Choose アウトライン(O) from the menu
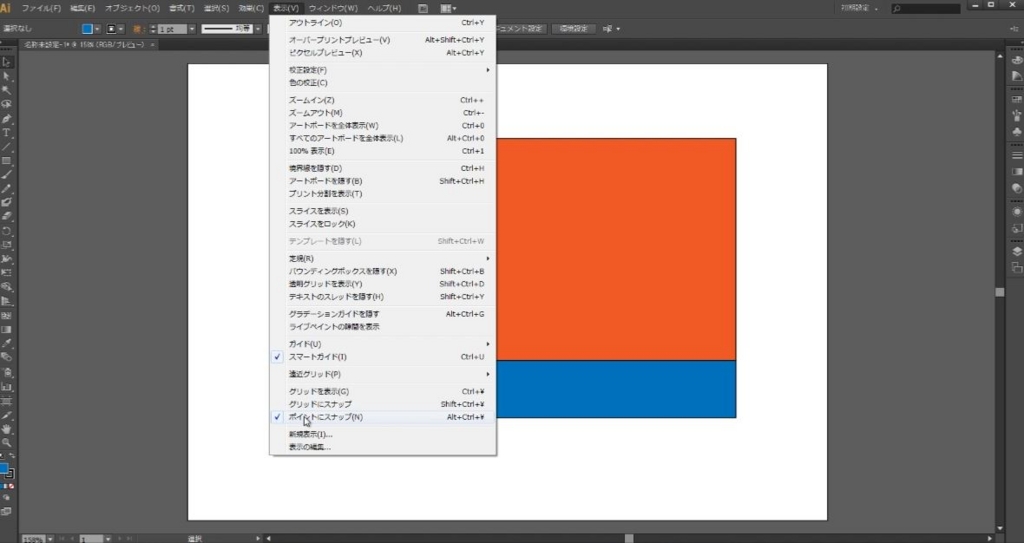This screenshot has width=1024, height=543. pos(383,23)
